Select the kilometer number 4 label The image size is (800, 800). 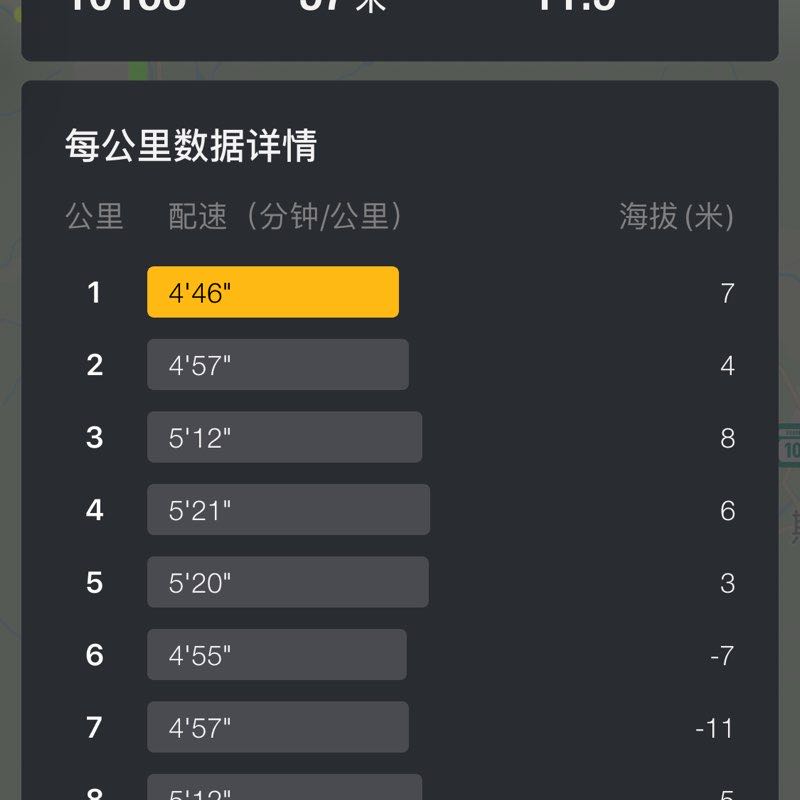[x=94, y=510]
